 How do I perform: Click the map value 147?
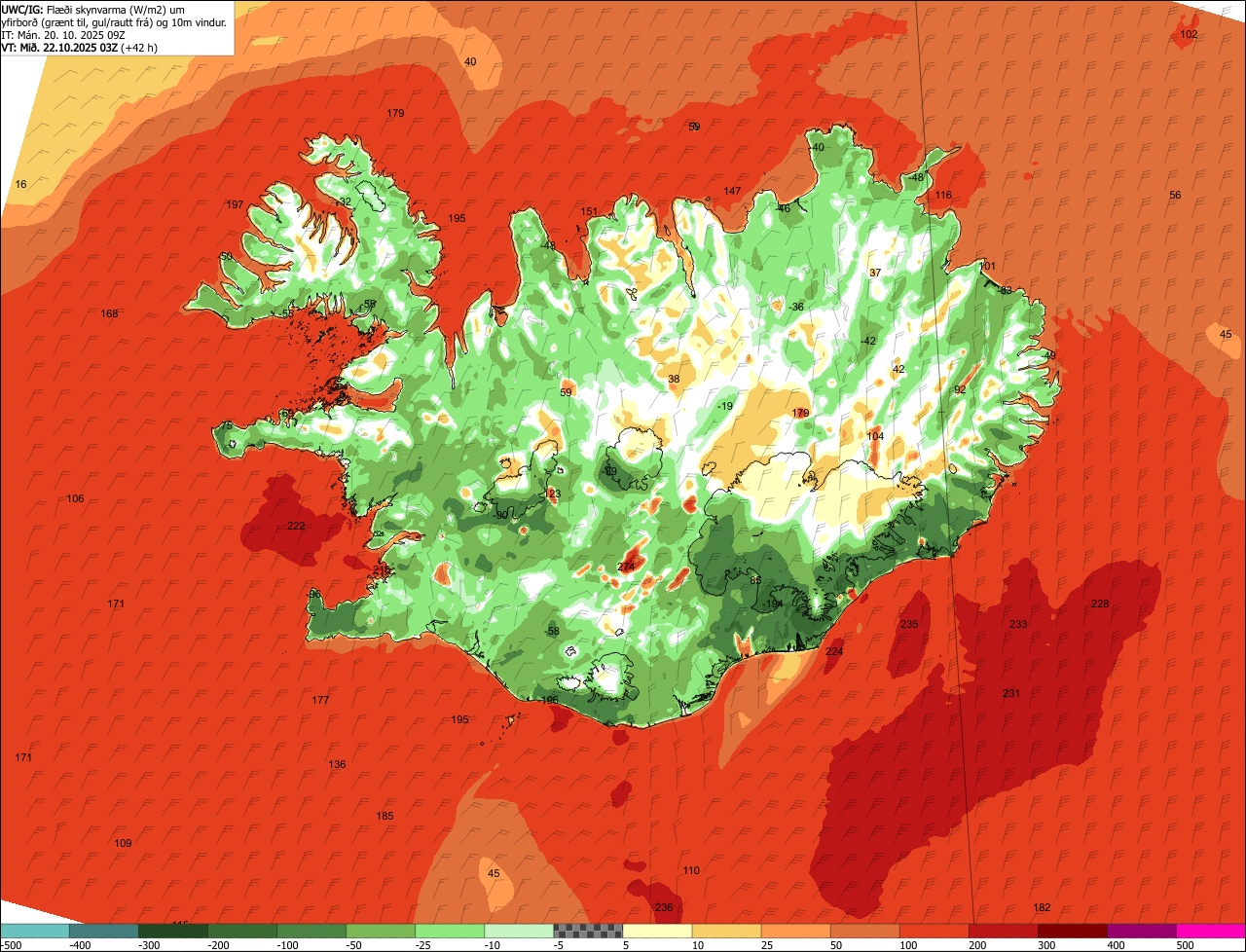point(732,191)
